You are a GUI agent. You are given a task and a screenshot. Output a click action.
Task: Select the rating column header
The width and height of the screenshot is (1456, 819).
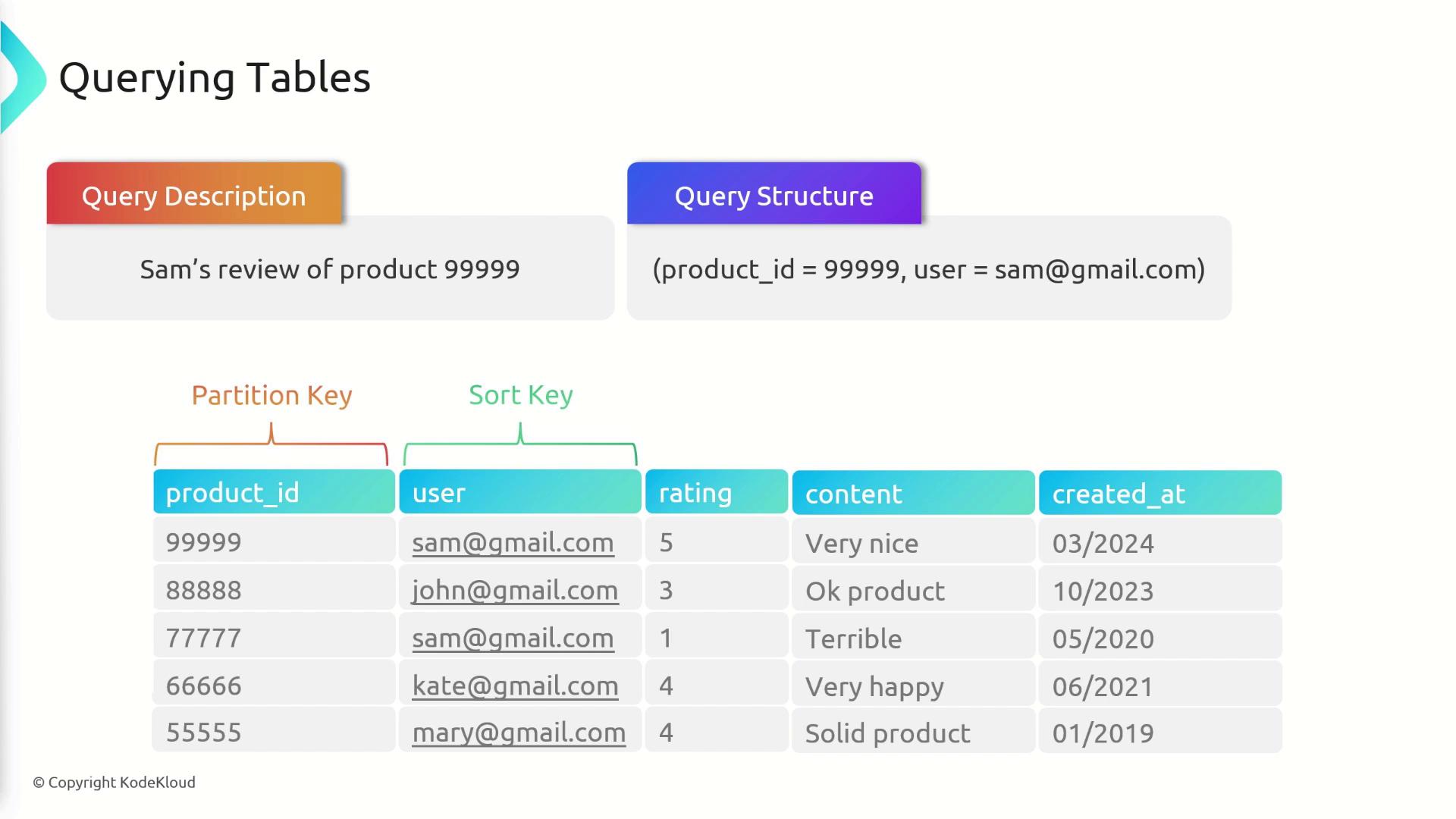pos(716,493)
